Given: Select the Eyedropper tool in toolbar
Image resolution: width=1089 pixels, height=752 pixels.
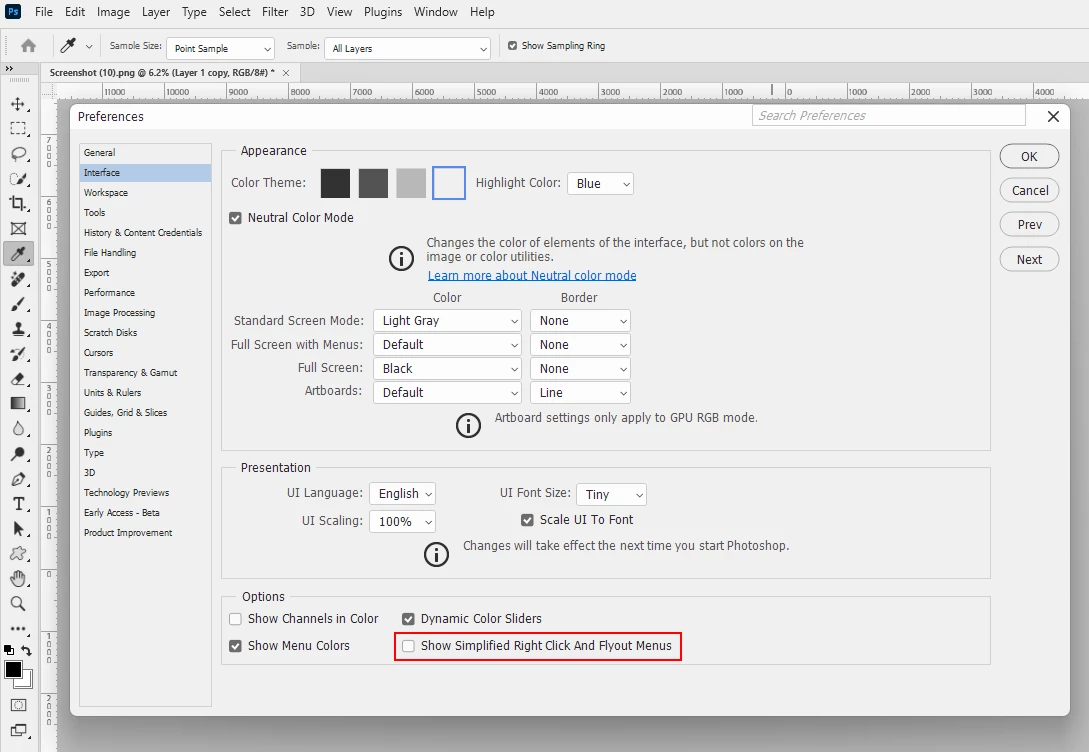Looking at the screenshot, I should [x=18, y=253].
